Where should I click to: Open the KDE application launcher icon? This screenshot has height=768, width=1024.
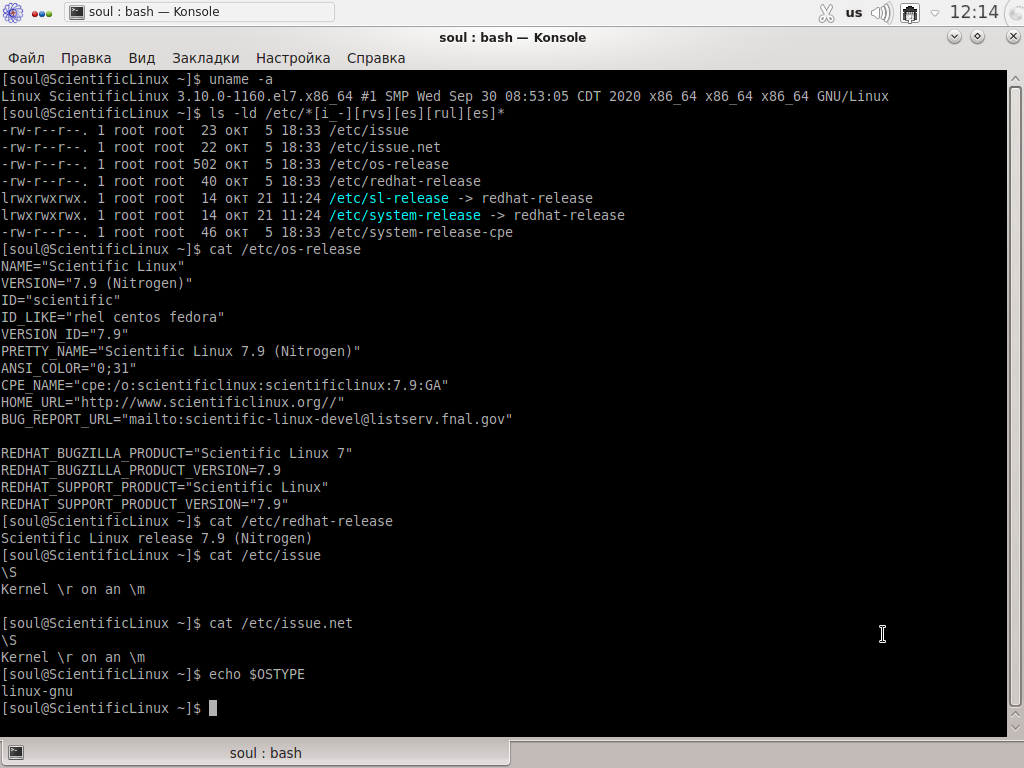[12, 12]
